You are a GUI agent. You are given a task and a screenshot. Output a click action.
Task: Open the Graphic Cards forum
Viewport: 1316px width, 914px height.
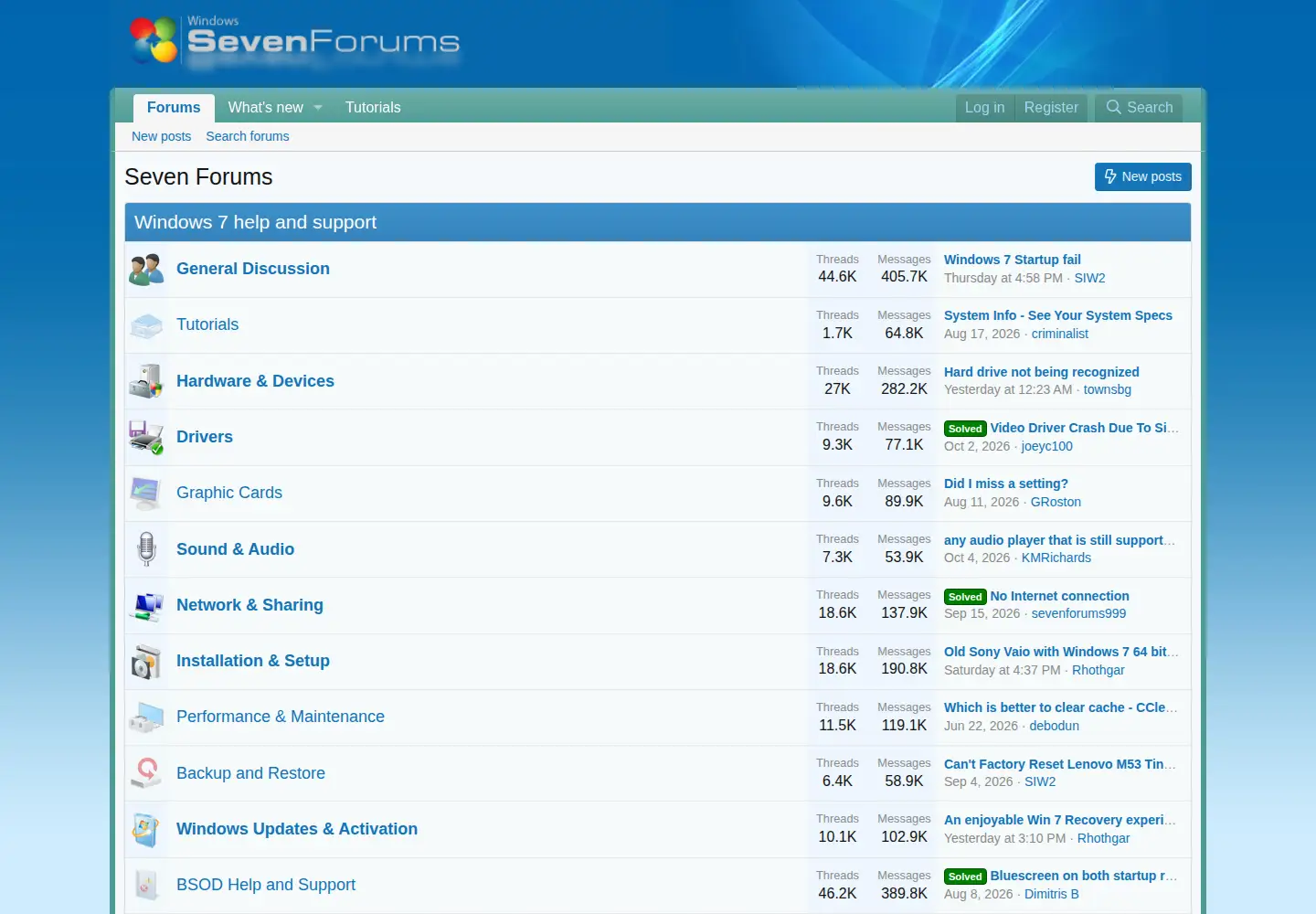click(x=229, y=493)
